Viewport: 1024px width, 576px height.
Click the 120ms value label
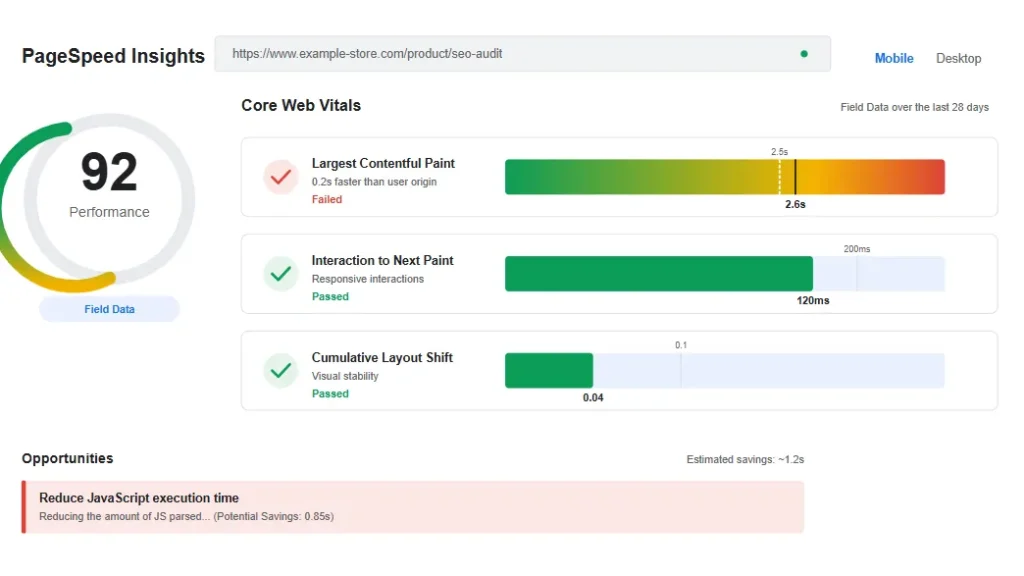pyautogui.click(x=812, y=300)
